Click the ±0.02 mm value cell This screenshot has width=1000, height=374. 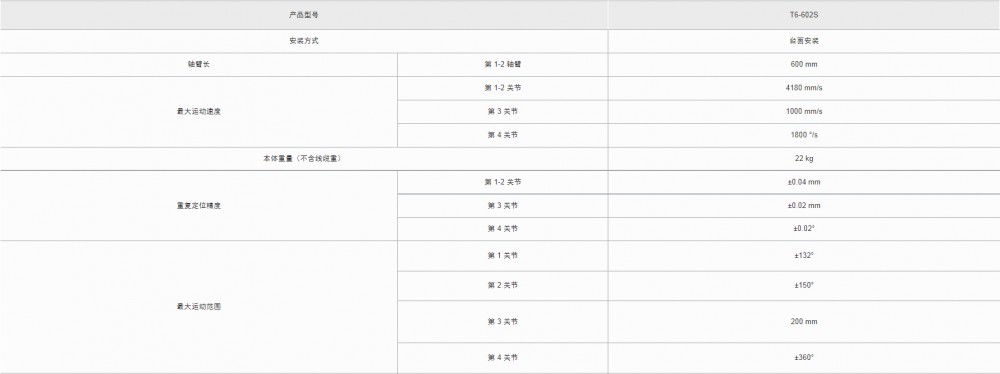click(x=804, y=206)
